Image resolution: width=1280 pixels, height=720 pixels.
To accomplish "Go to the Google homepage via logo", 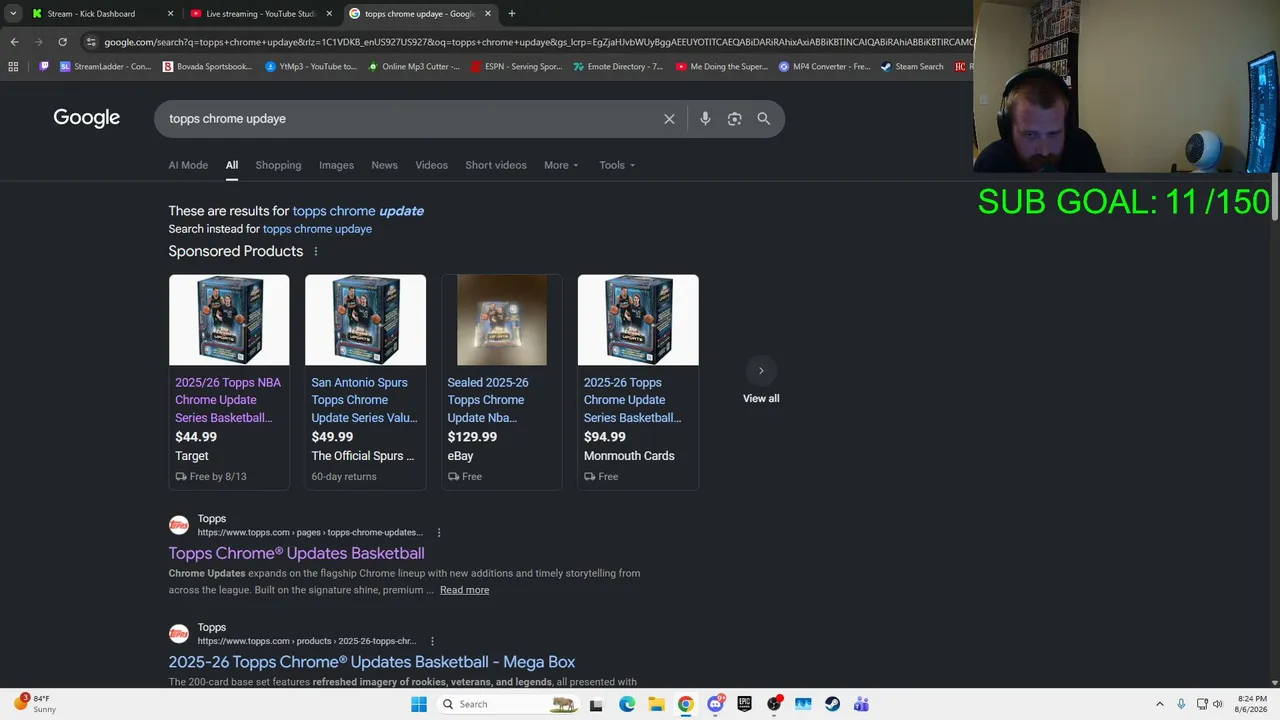I will click(x=86, y=118).
